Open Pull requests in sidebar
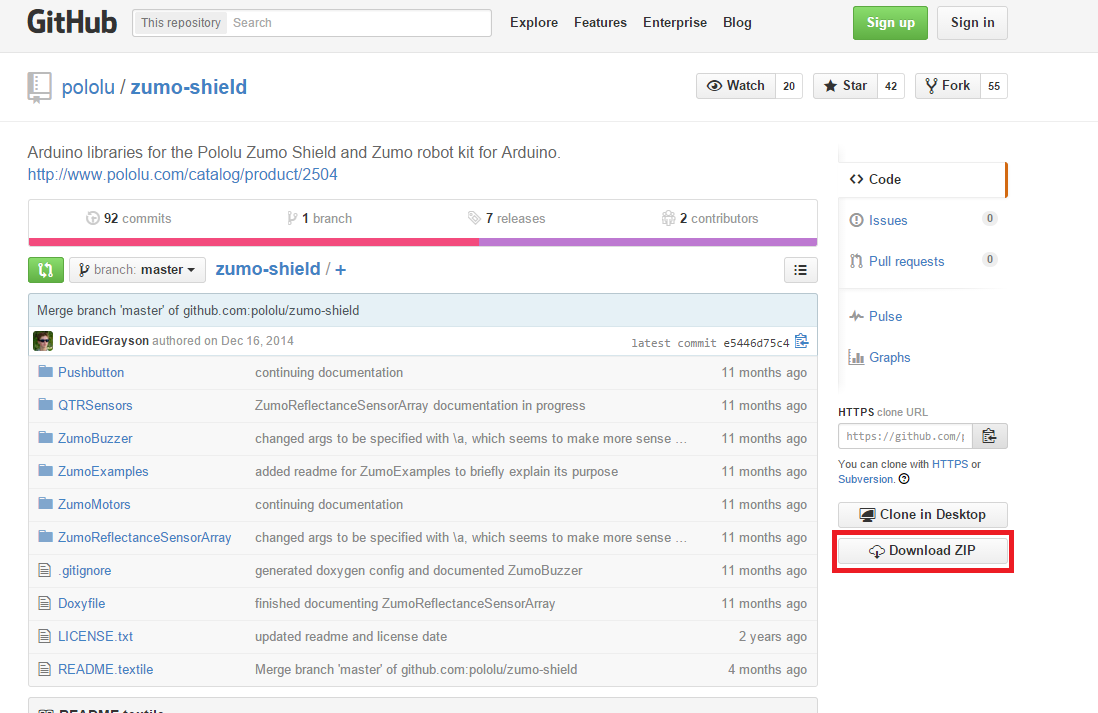The height and width of the screenshot is (713, 1098). [906, 261]
